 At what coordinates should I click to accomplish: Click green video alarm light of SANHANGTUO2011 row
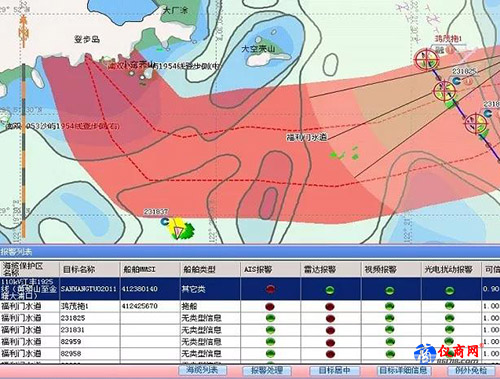pos(389,290)
